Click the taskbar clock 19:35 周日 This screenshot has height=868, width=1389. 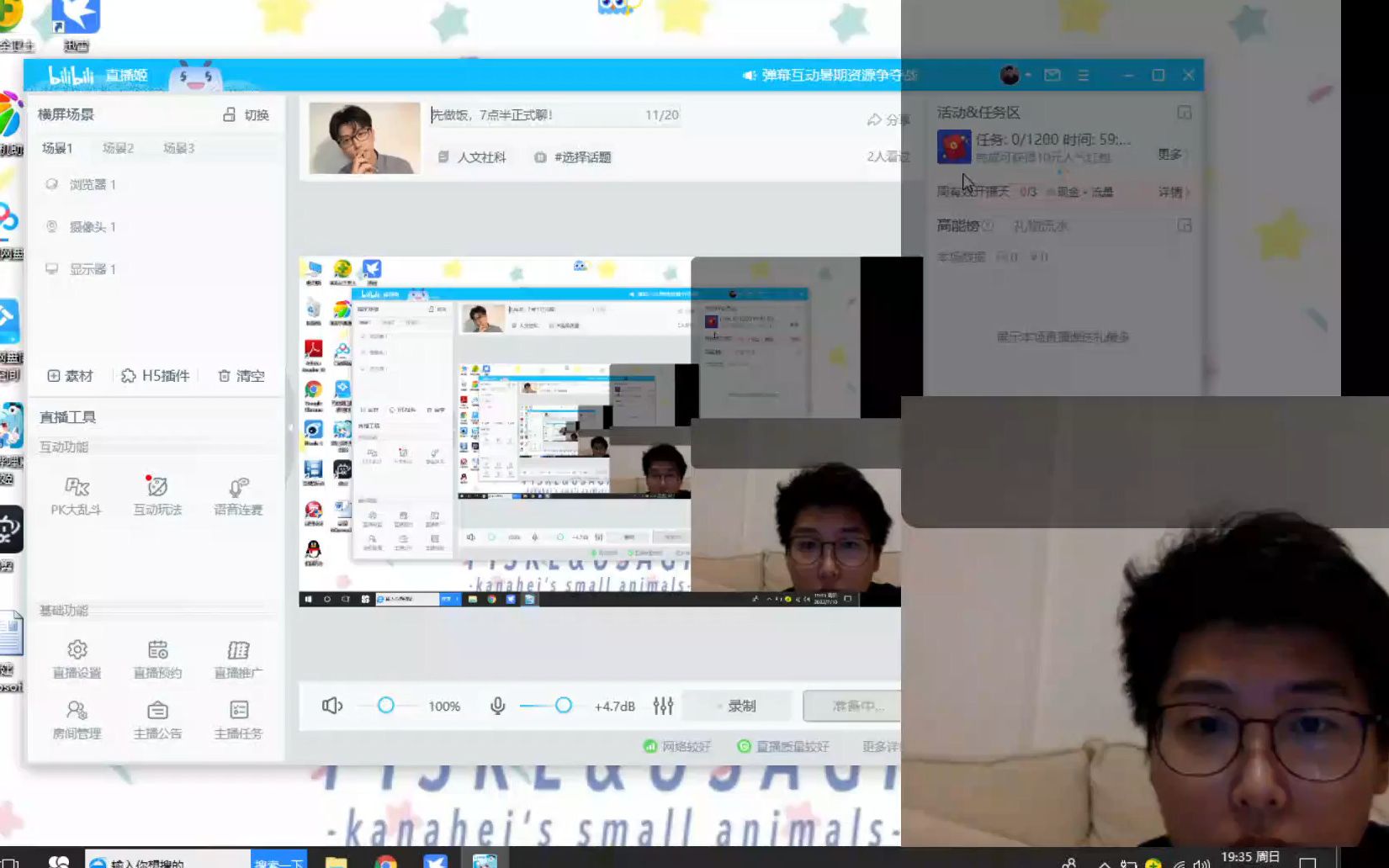click(x=1250, y=857)
